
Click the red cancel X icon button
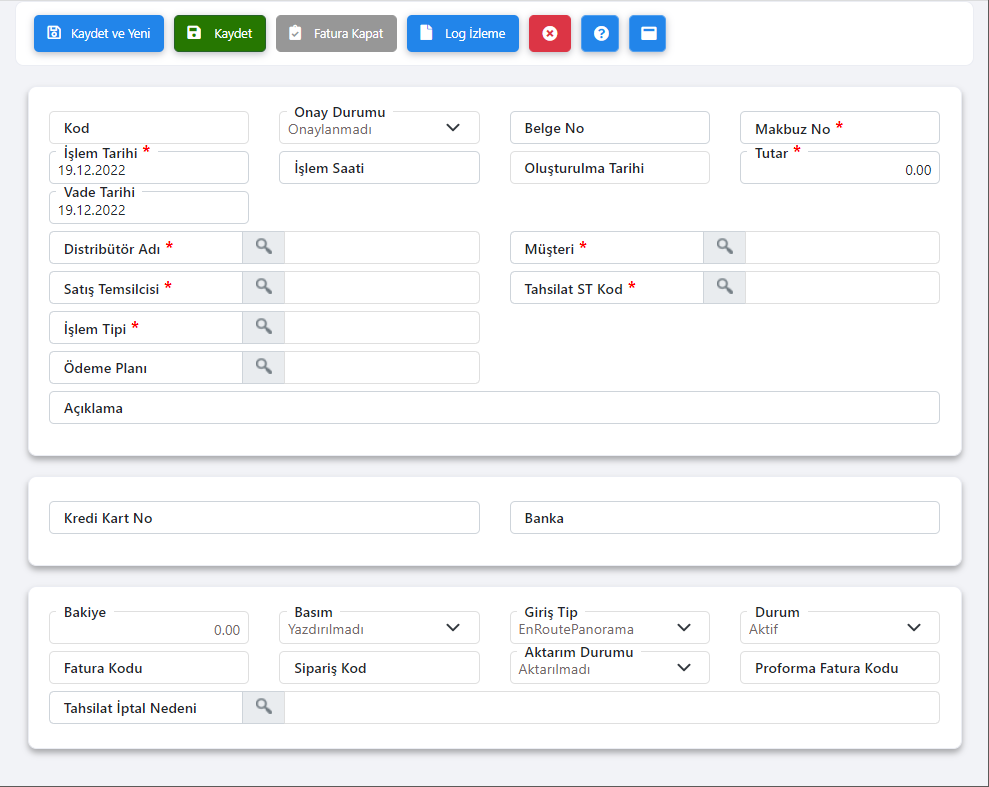549,33
